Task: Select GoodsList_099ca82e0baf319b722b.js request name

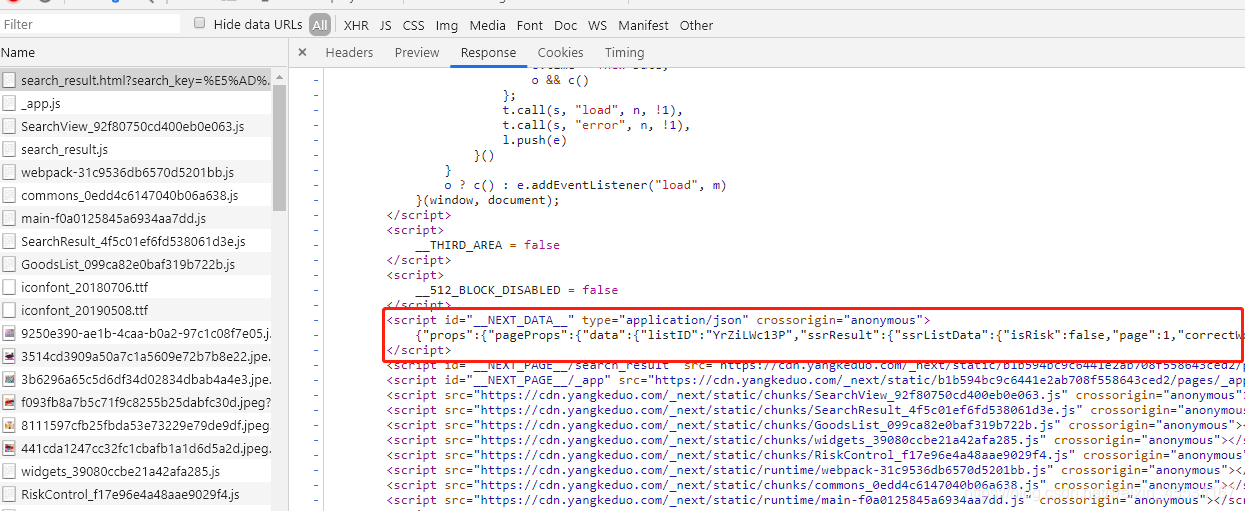Action: [128, 264]
